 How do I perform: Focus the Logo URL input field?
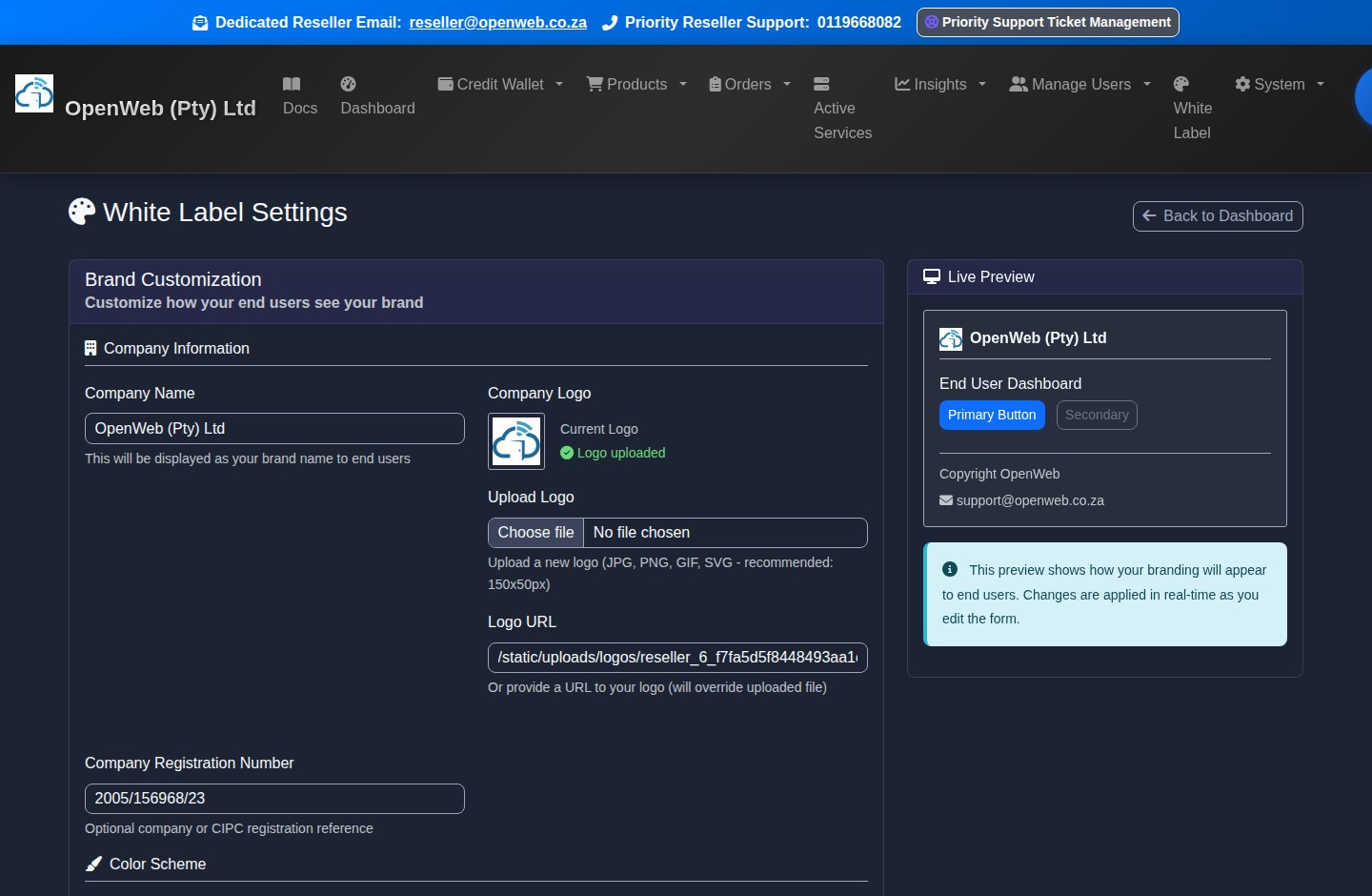[x=677, y=658]
